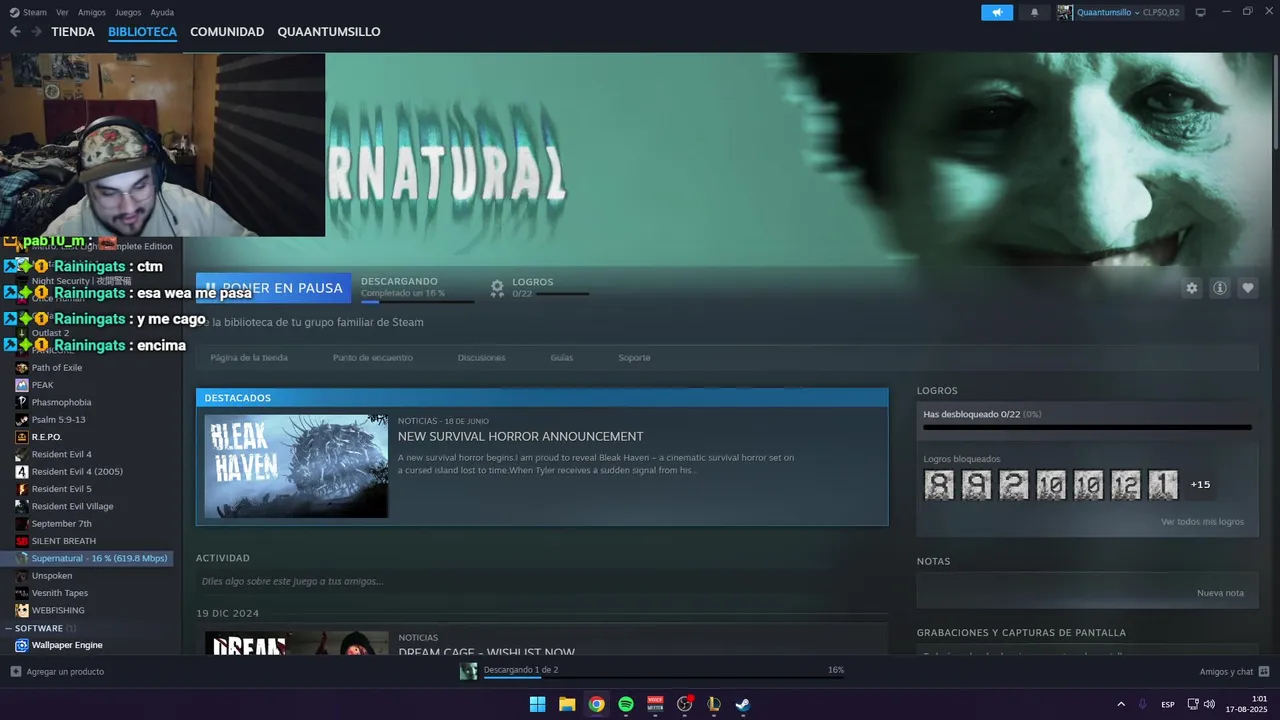The height and width of the screenshot is (720, 1280).
Task: Click the +15 locked achievements indicator
Action: (x=1200, y=485)
